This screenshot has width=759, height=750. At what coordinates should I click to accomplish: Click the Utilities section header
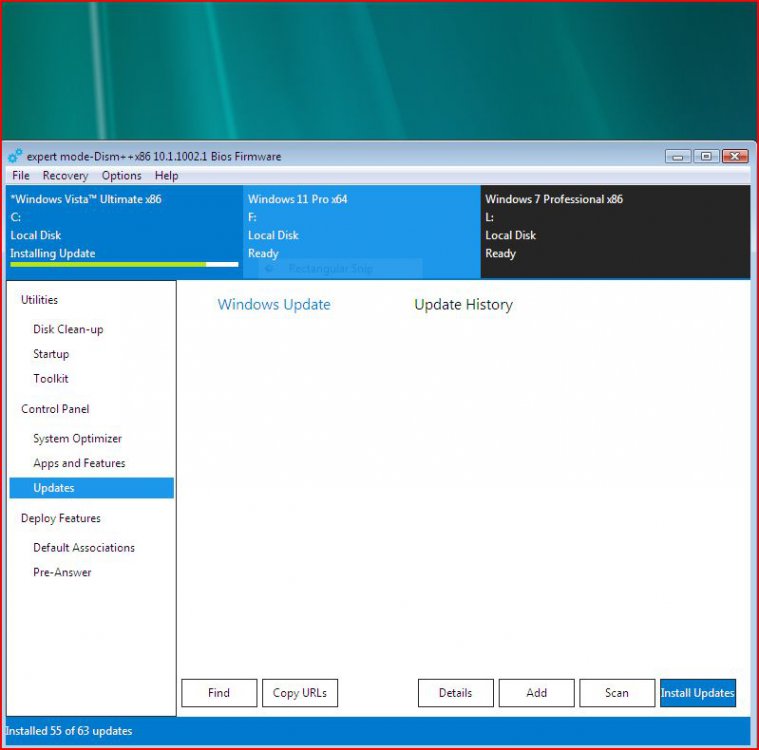pos(39,300)
